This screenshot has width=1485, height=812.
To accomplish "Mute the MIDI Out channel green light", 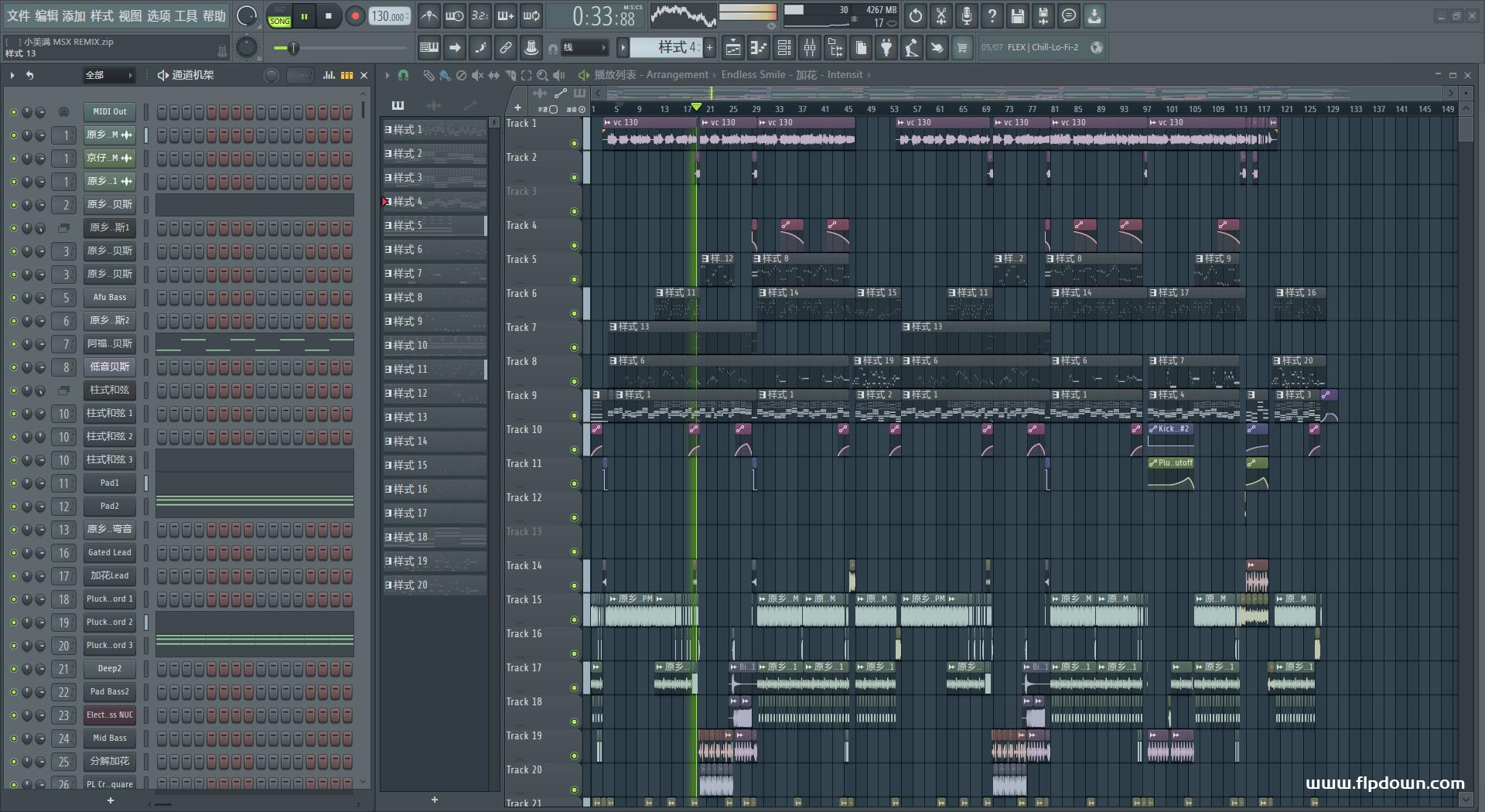I will [x=13, y=112].
